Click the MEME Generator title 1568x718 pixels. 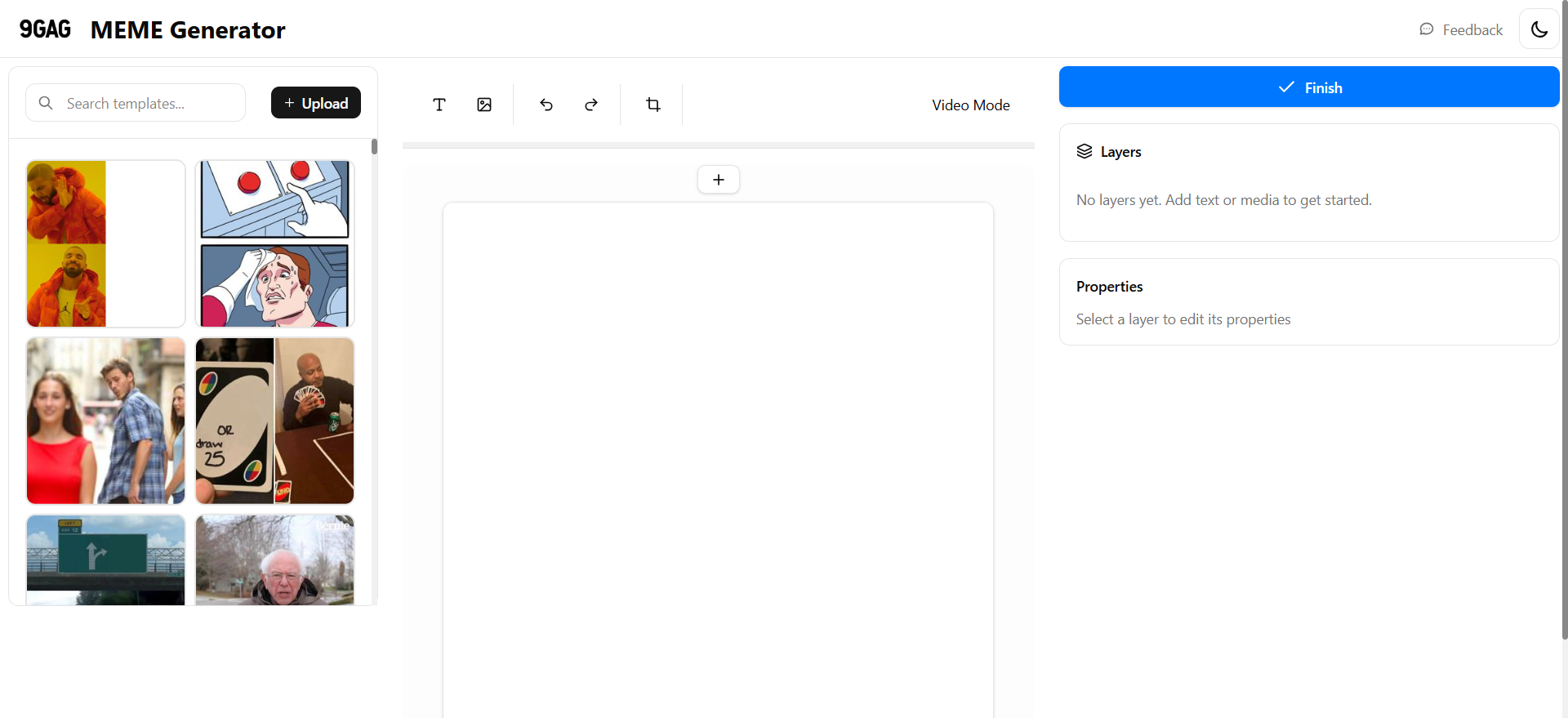(188, 30)
